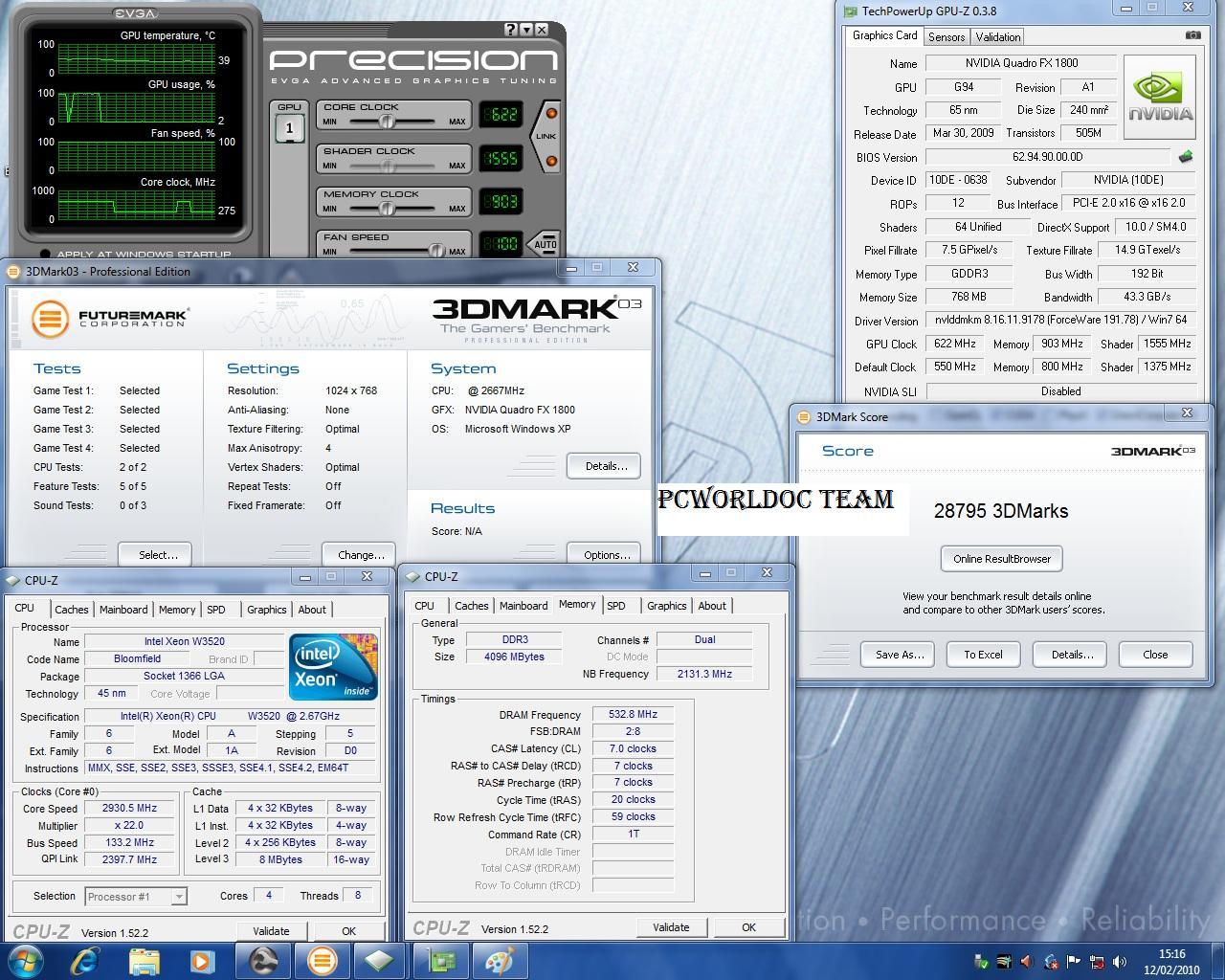Screen dimensions: 1225x980
Task: Open SPD tab in left CPU-Z
Action: tap(216, 610)
